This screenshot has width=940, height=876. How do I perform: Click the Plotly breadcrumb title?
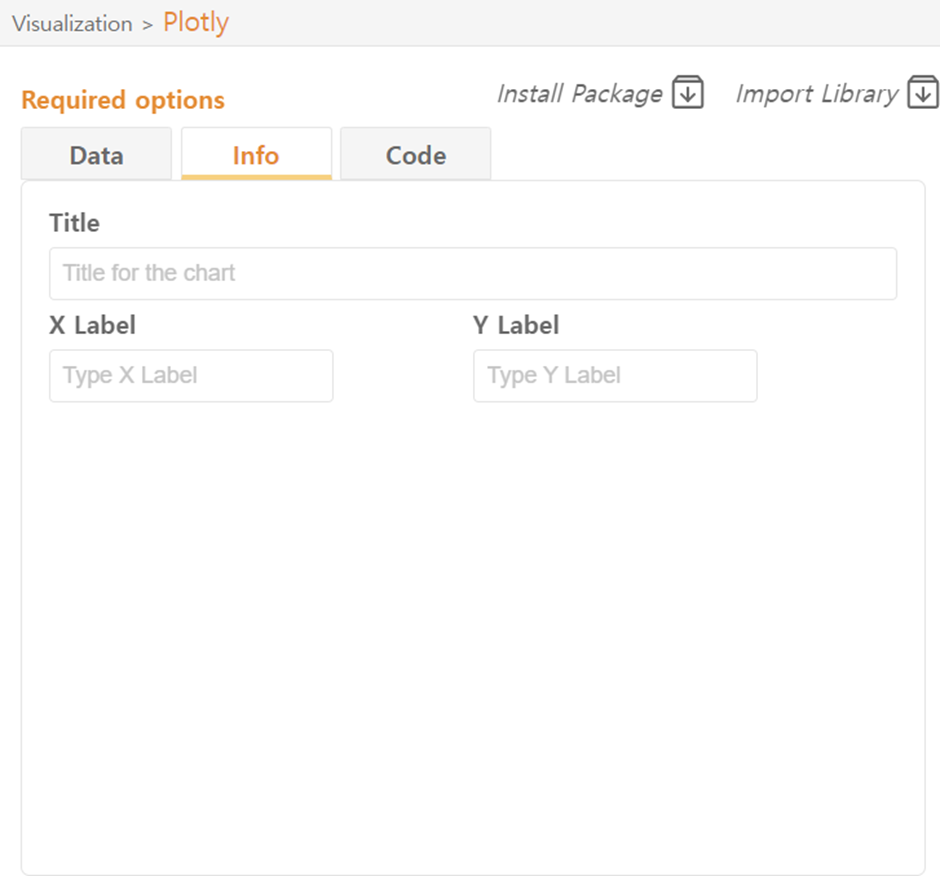click(x=196, y=23)
